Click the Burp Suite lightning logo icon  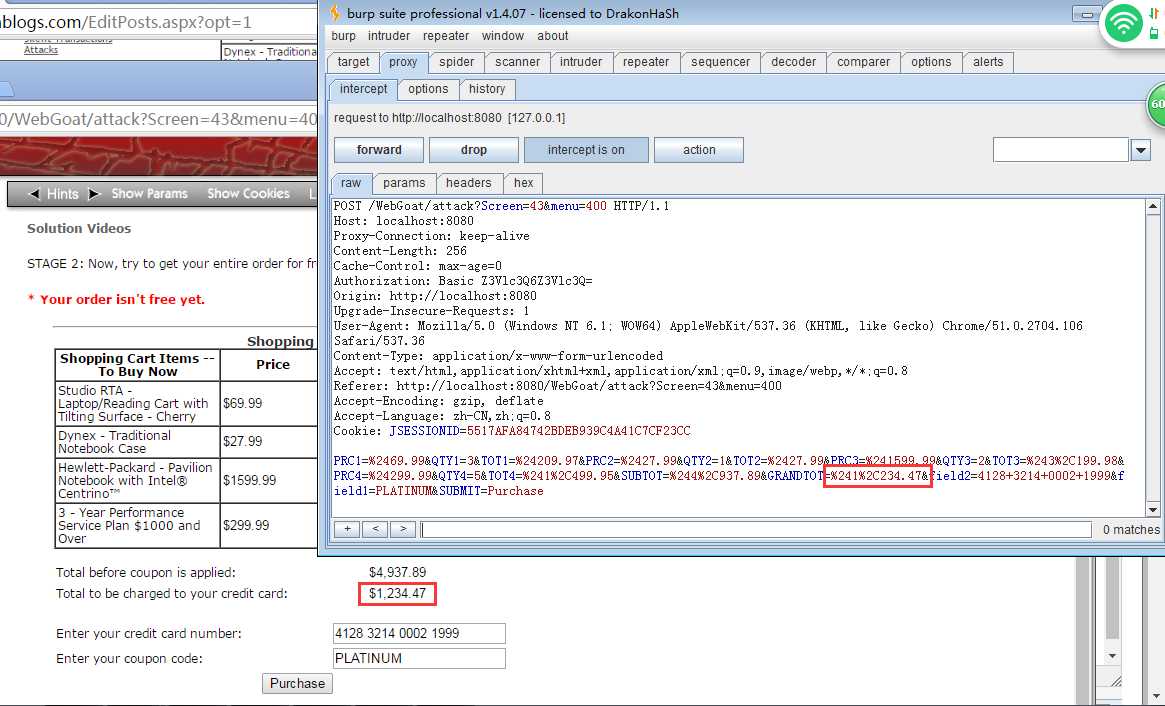coord(334,13)
